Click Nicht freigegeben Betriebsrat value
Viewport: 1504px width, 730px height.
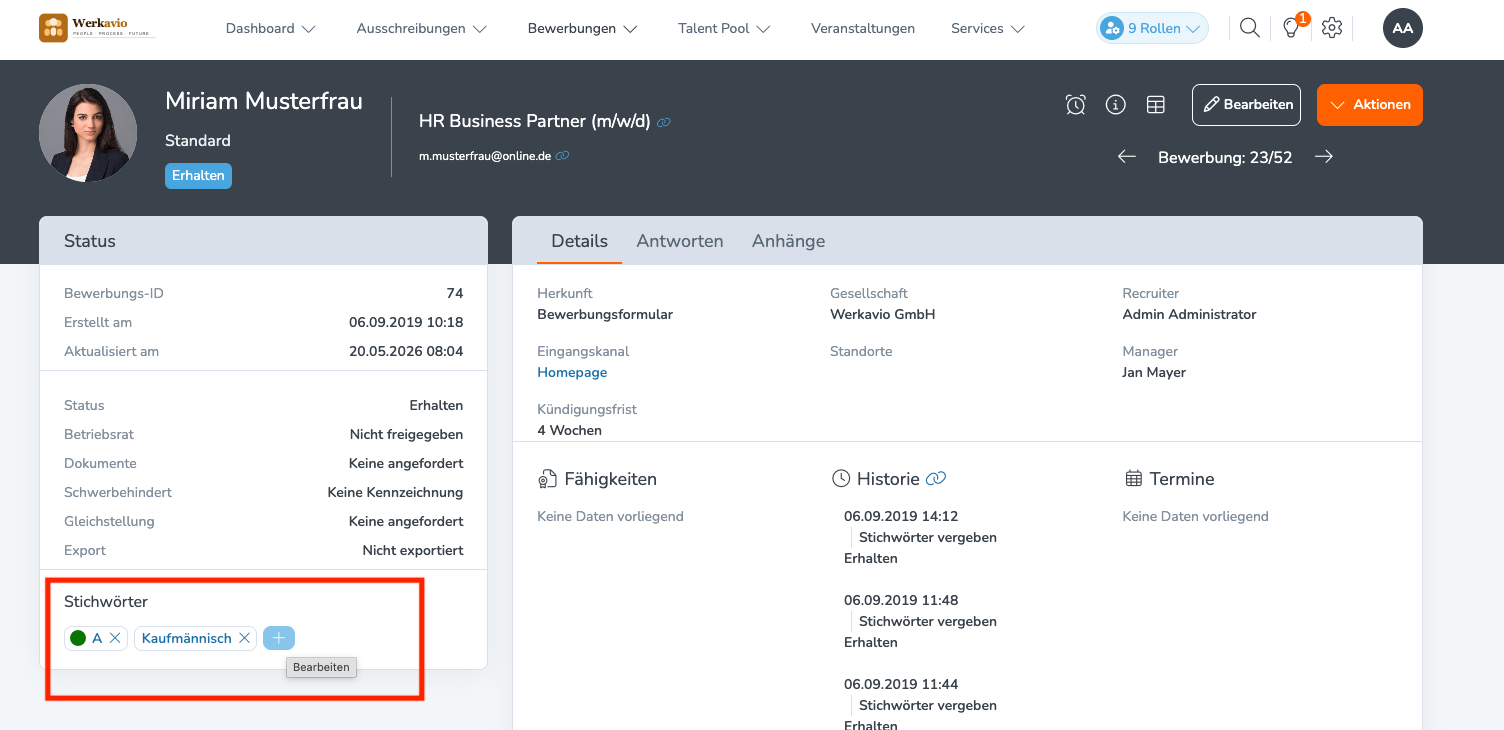pyautogui.click(x=406, y=434)
